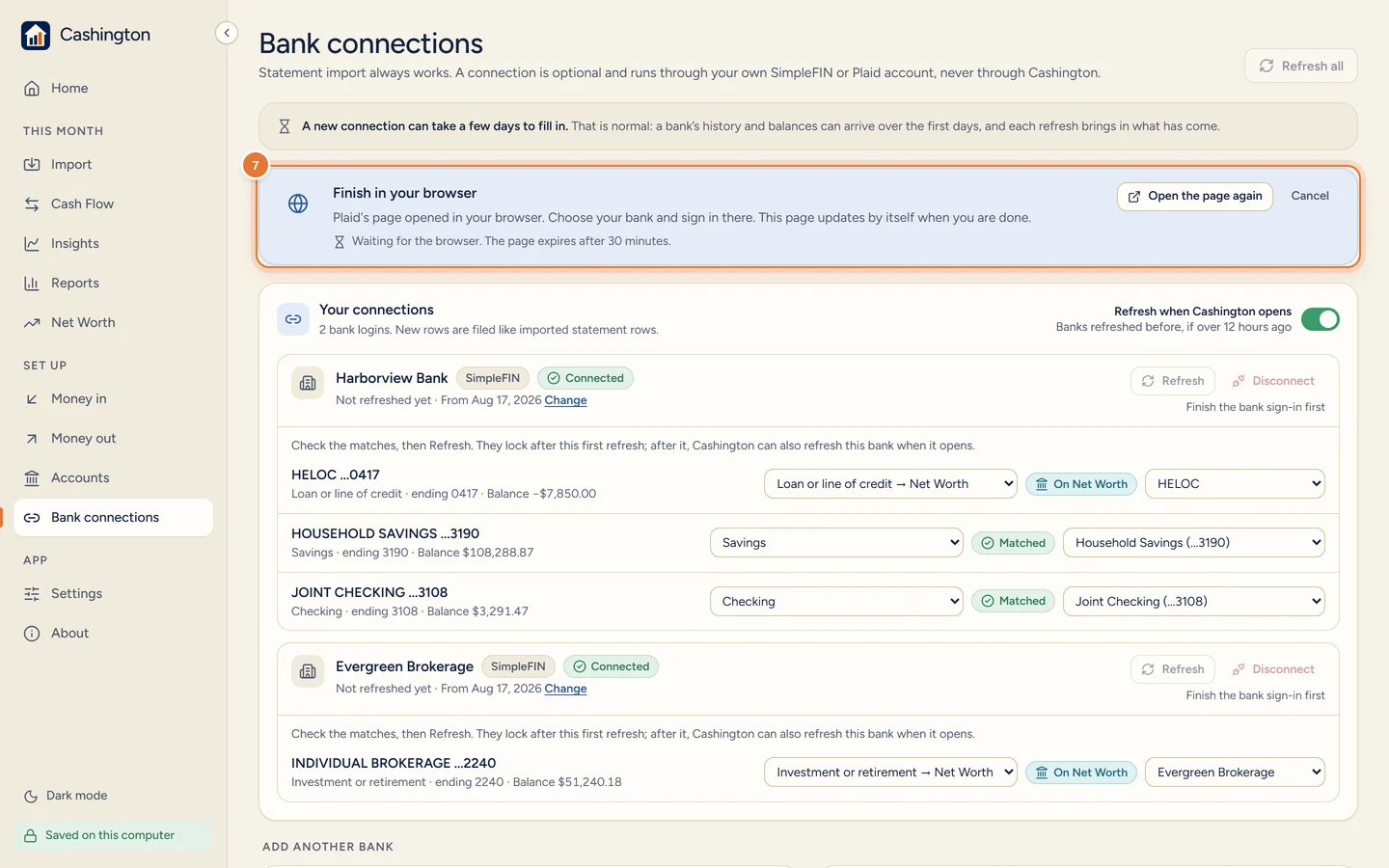Open the Evergreen Brokerage match dropdown
This screenshot has height=868, width=1389.
pyautogui.click(x=1235, y=773)
